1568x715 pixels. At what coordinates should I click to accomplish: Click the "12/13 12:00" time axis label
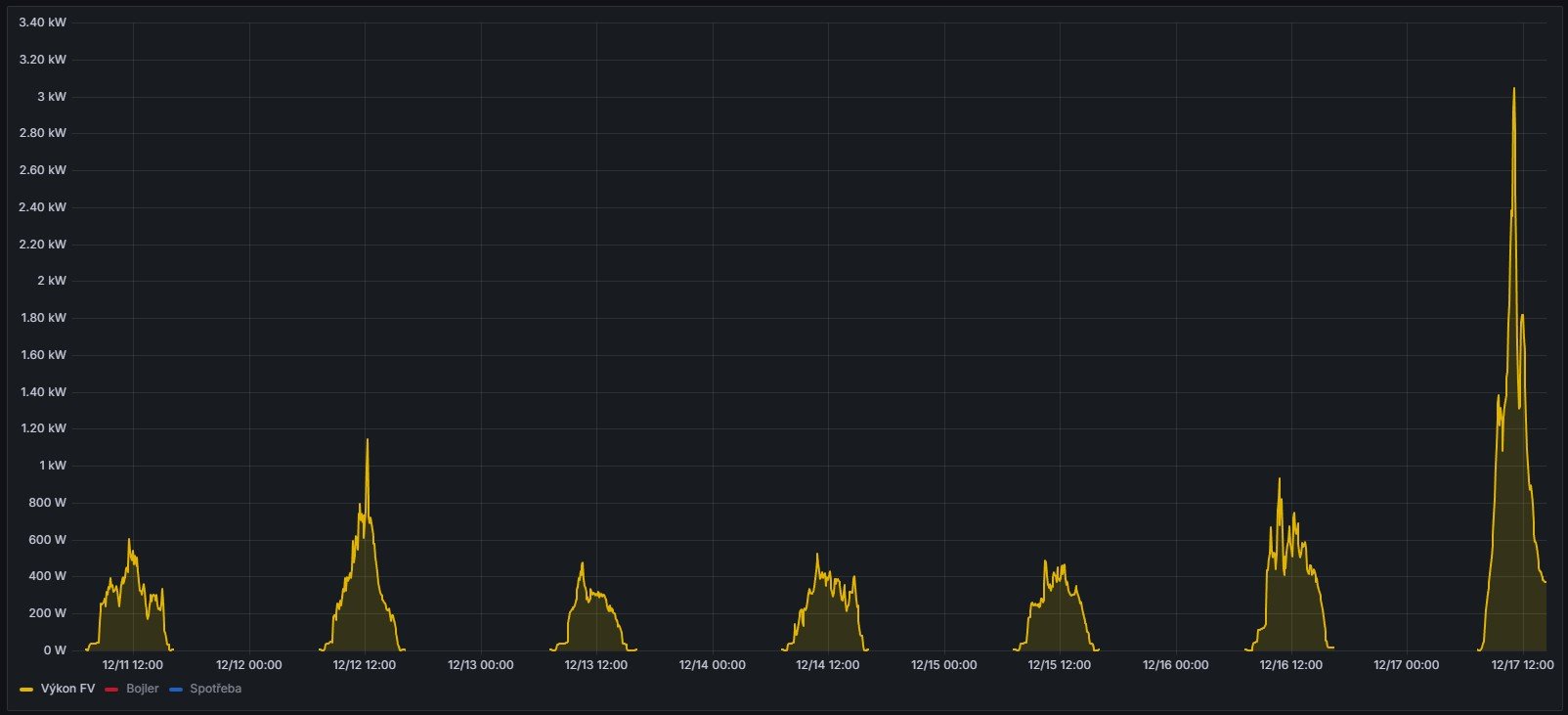(596, 665)
